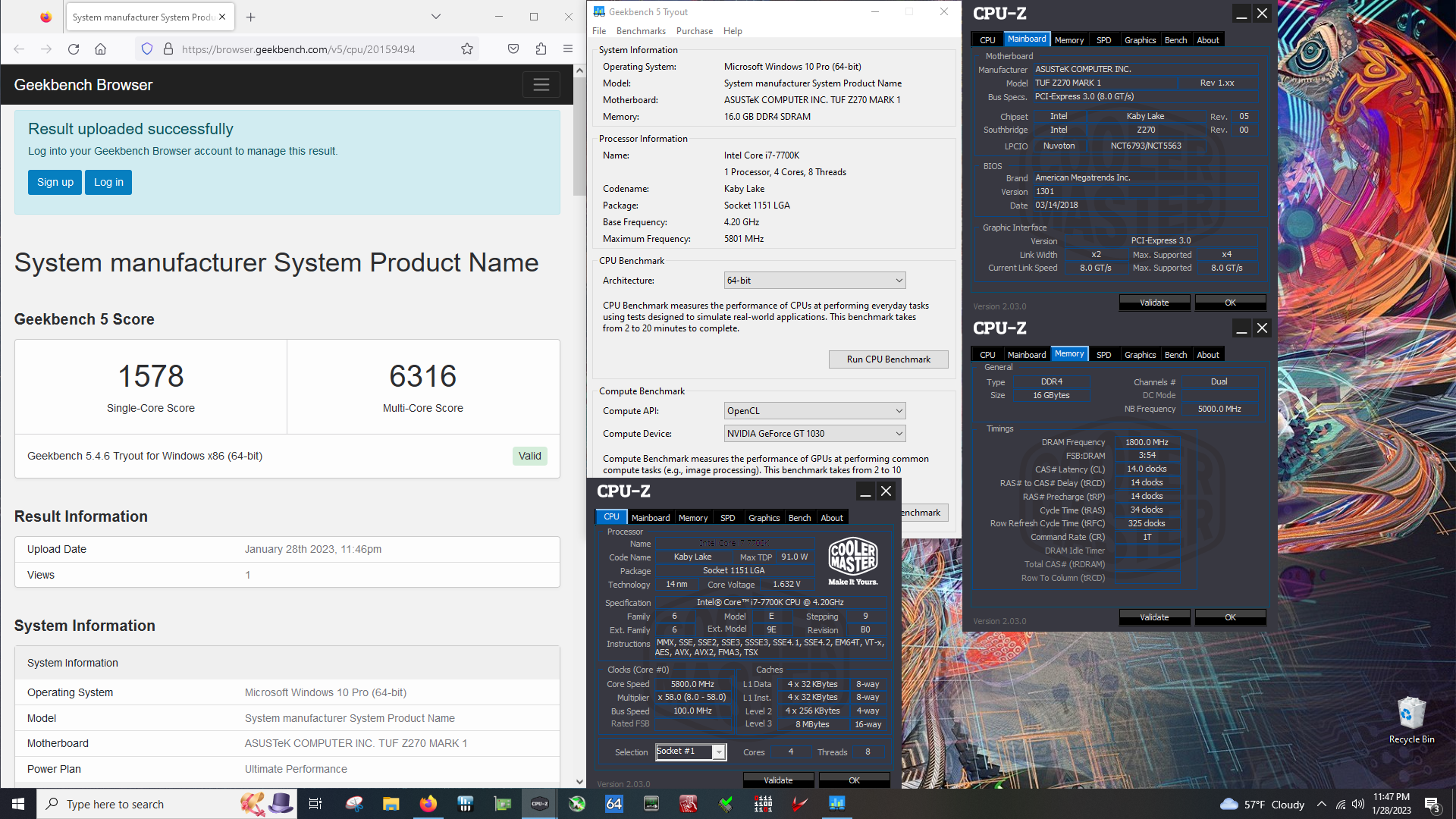The width and height of the screenshot is (1456, 819).
Task: Open the Compute API OpenCL dropdown
Action: (x=815, y=411)
